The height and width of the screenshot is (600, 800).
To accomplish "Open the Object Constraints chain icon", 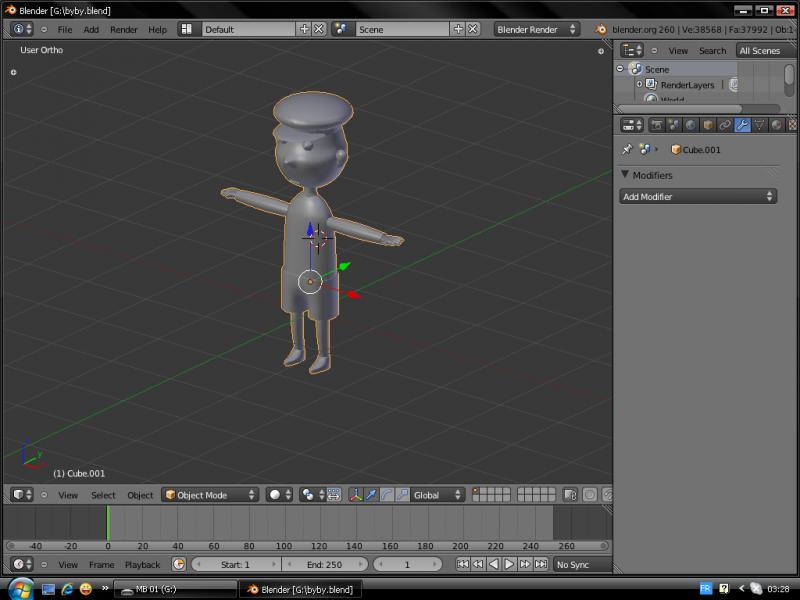I will [725, 125].
